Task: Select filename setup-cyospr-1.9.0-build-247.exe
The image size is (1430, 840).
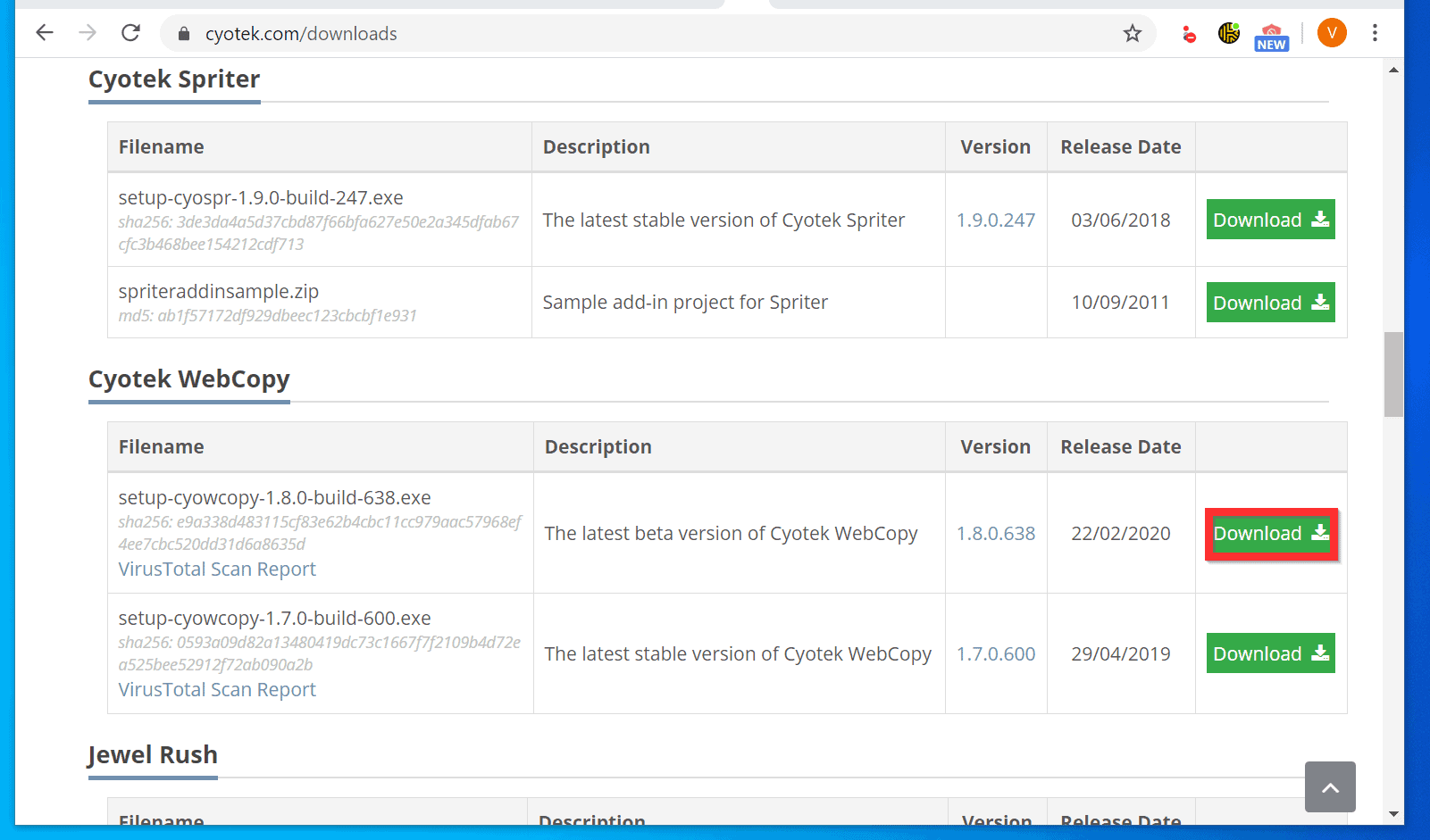Action: pyautogui.click(x=261, y=198)
